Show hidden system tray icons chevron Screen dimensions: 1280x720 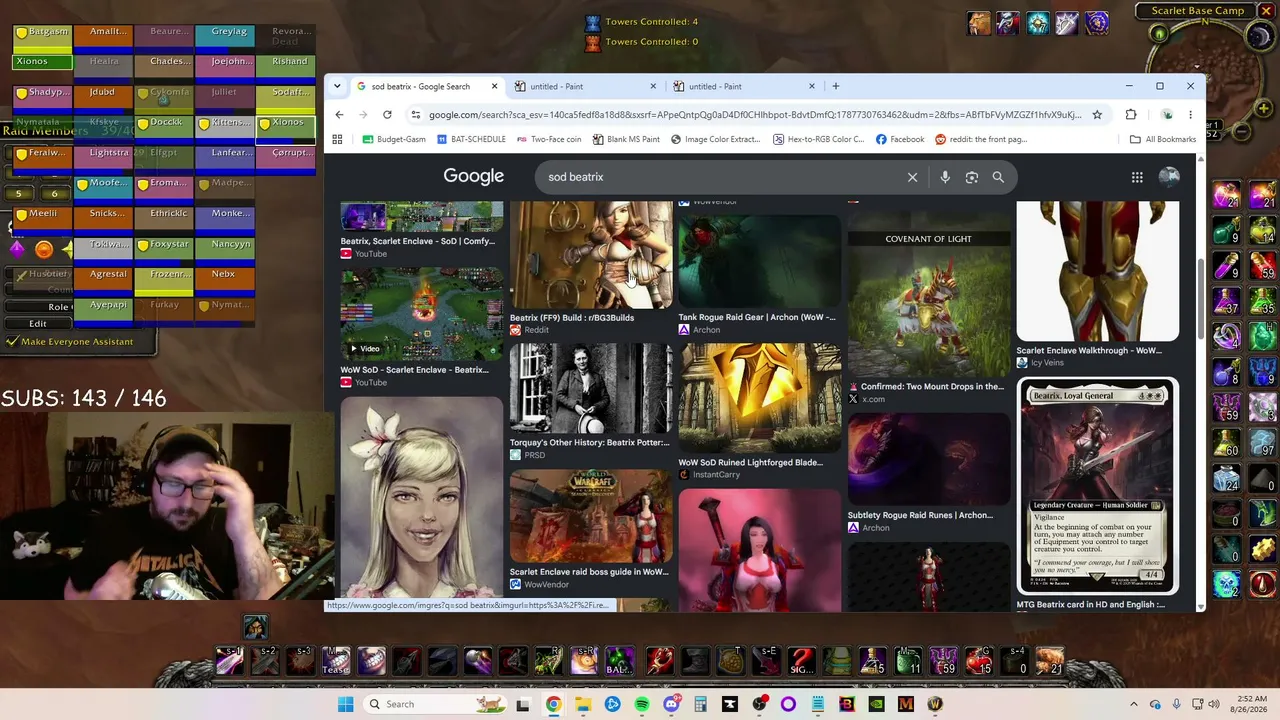(x=1134, y=704)
